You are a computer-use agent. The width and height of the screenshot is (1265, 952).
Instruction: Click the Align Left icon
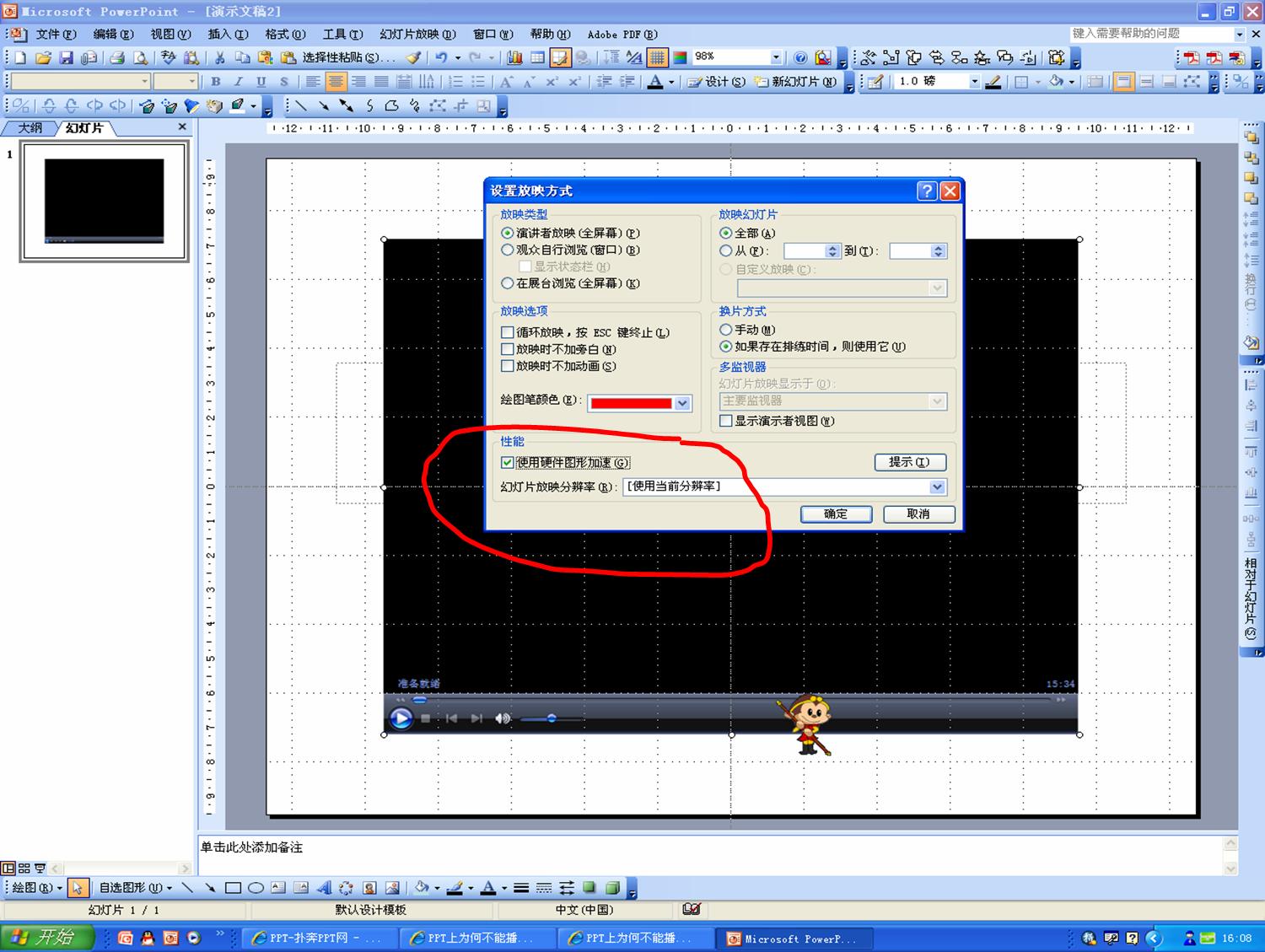[x=313, y=82]
